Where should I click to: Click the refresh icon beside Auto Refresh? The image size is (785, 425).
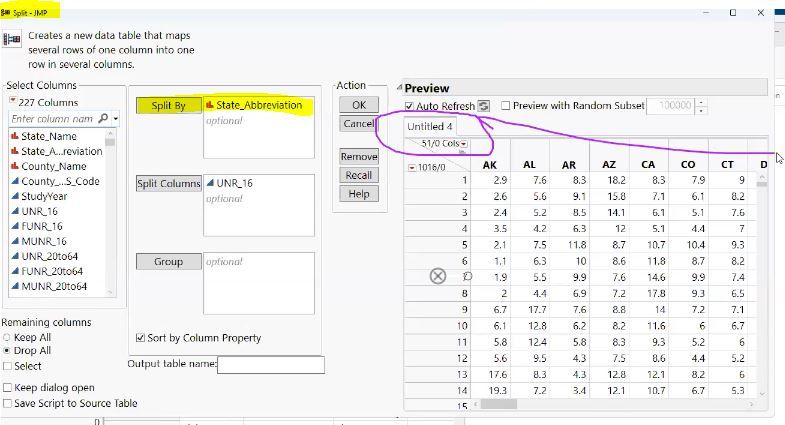pyautogui.click(x=484, y=106)
